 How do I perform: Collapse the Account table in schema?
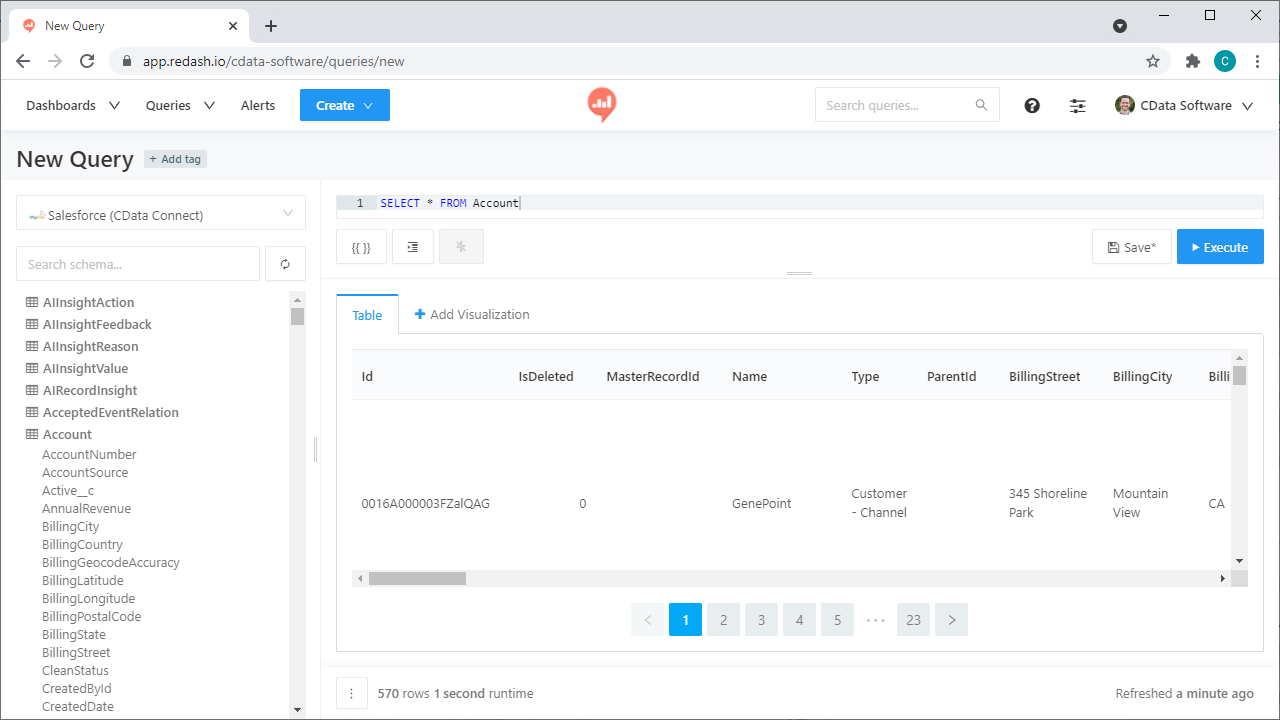click(x=67, y=434)
